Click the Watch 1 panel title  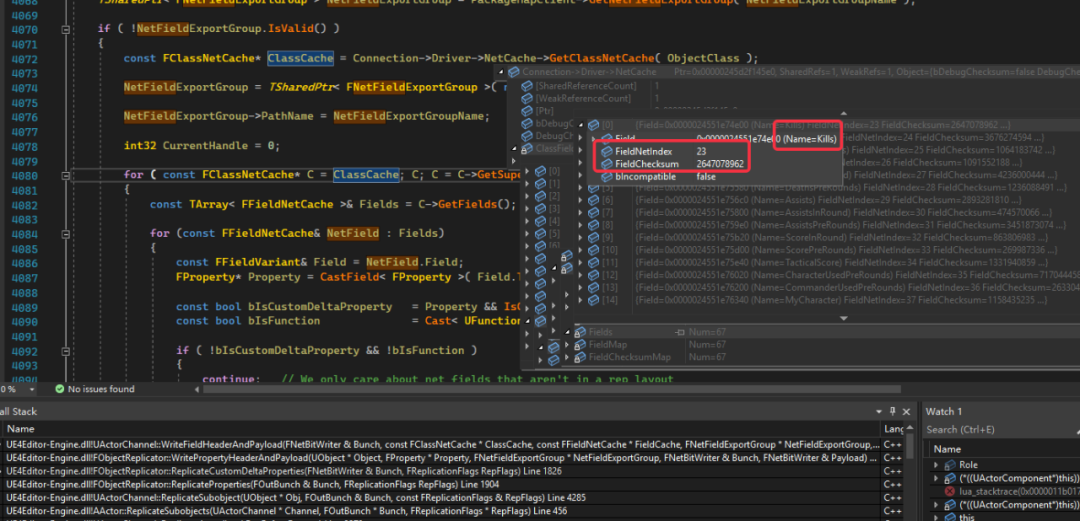pyautogui.click(x=943, y=411)
